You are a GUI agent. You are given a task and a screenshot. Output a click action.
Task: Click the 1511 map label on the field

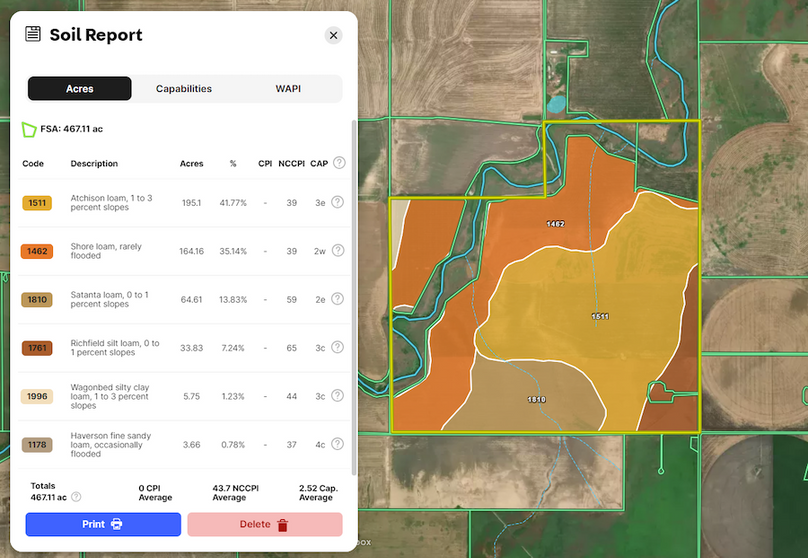(599, 316)
